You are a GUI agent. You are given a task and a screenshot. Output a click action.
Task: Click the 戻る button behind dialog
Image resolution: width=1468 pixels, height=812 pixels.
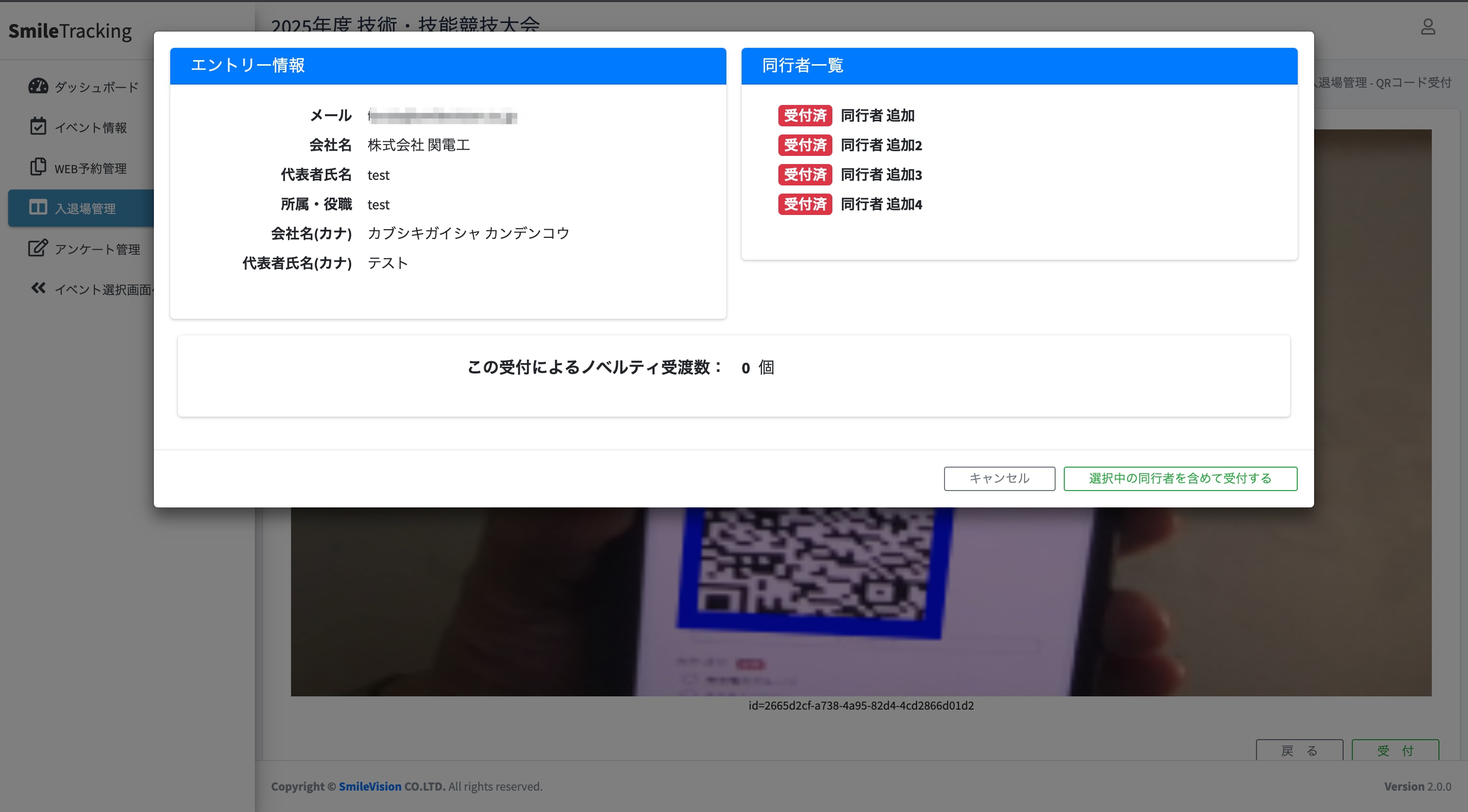coord(1299,750)
